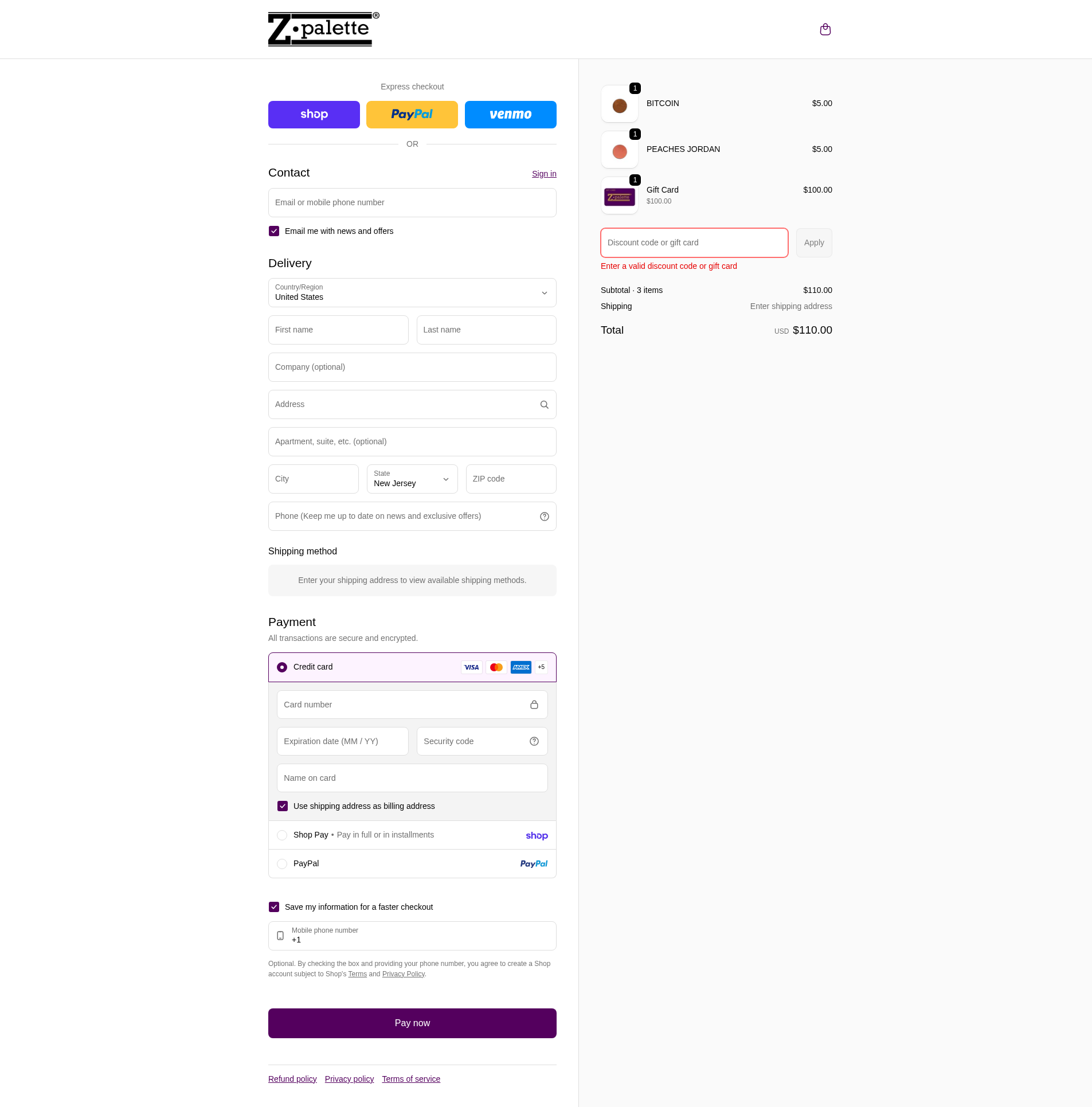Click the Shop Pay express checkout button
The height and width of the screenshot is (1107, 1092).
(314, 114)
